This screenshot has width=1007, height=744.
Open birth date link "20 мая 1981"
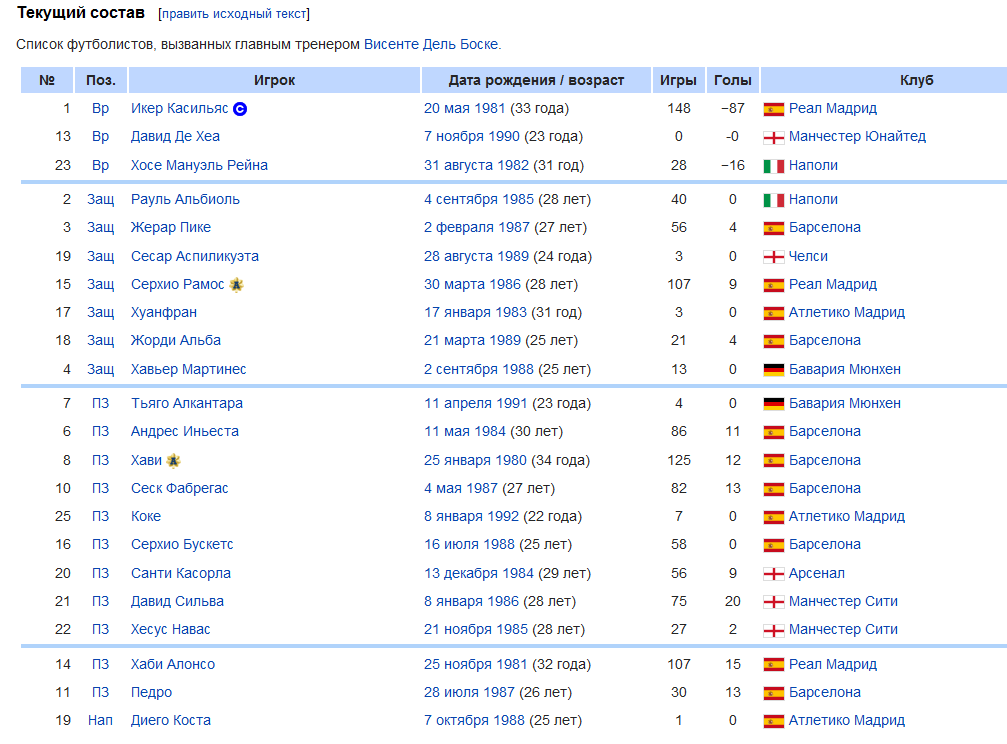click(x=465, y=109)
